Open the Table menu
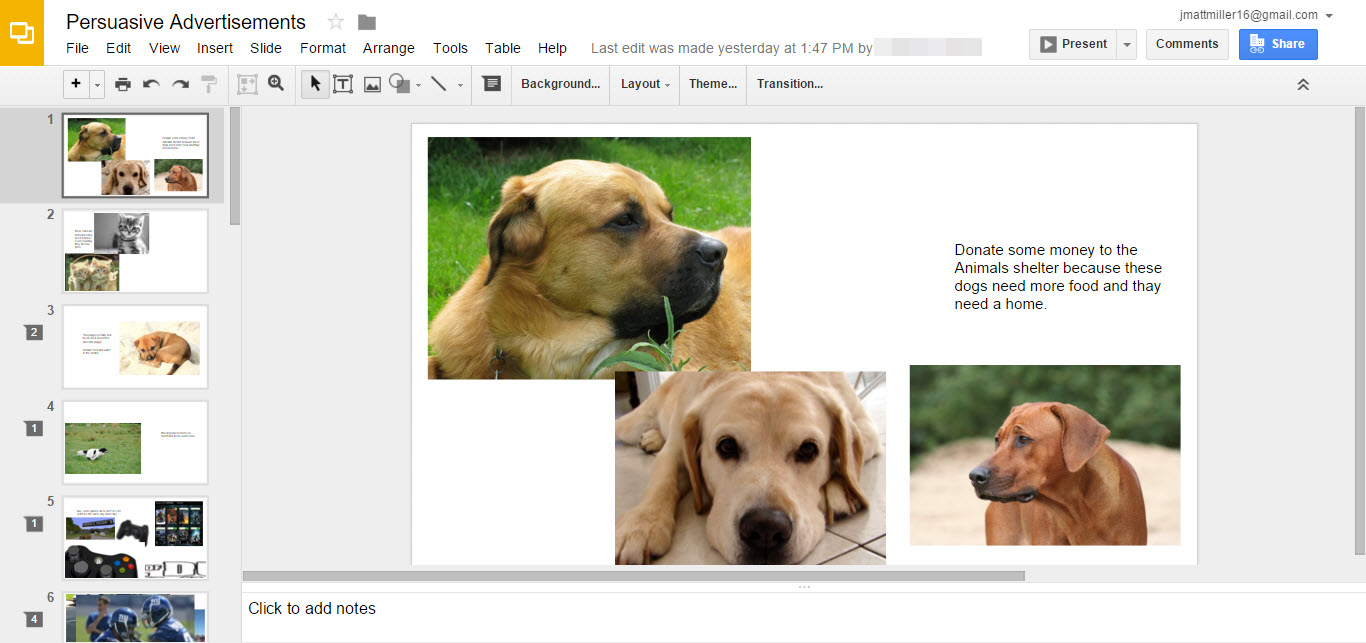The image size is (1366, 643). coord(503,48)
